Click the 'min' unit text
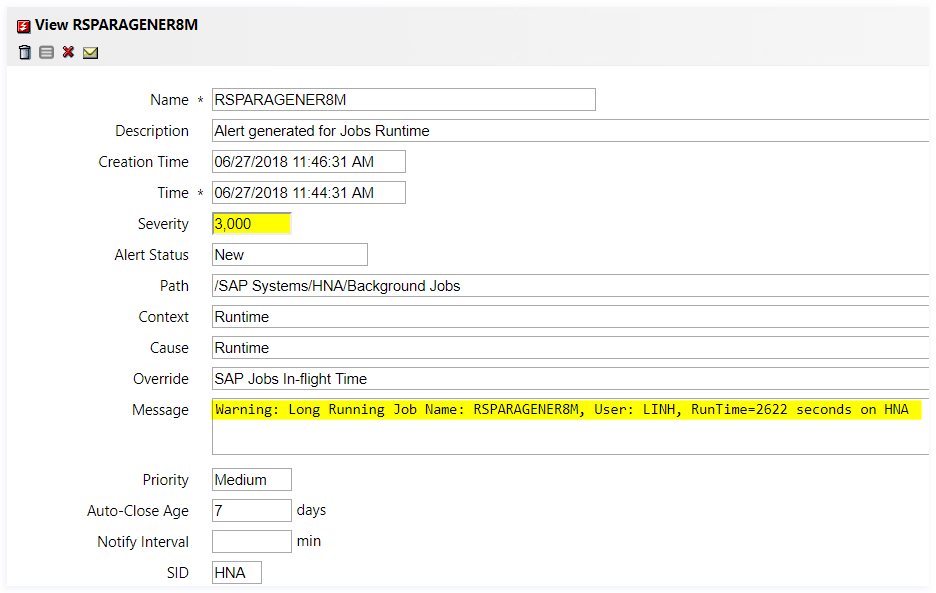This screenshot has width=936, height=593. (x=309, y=542)
